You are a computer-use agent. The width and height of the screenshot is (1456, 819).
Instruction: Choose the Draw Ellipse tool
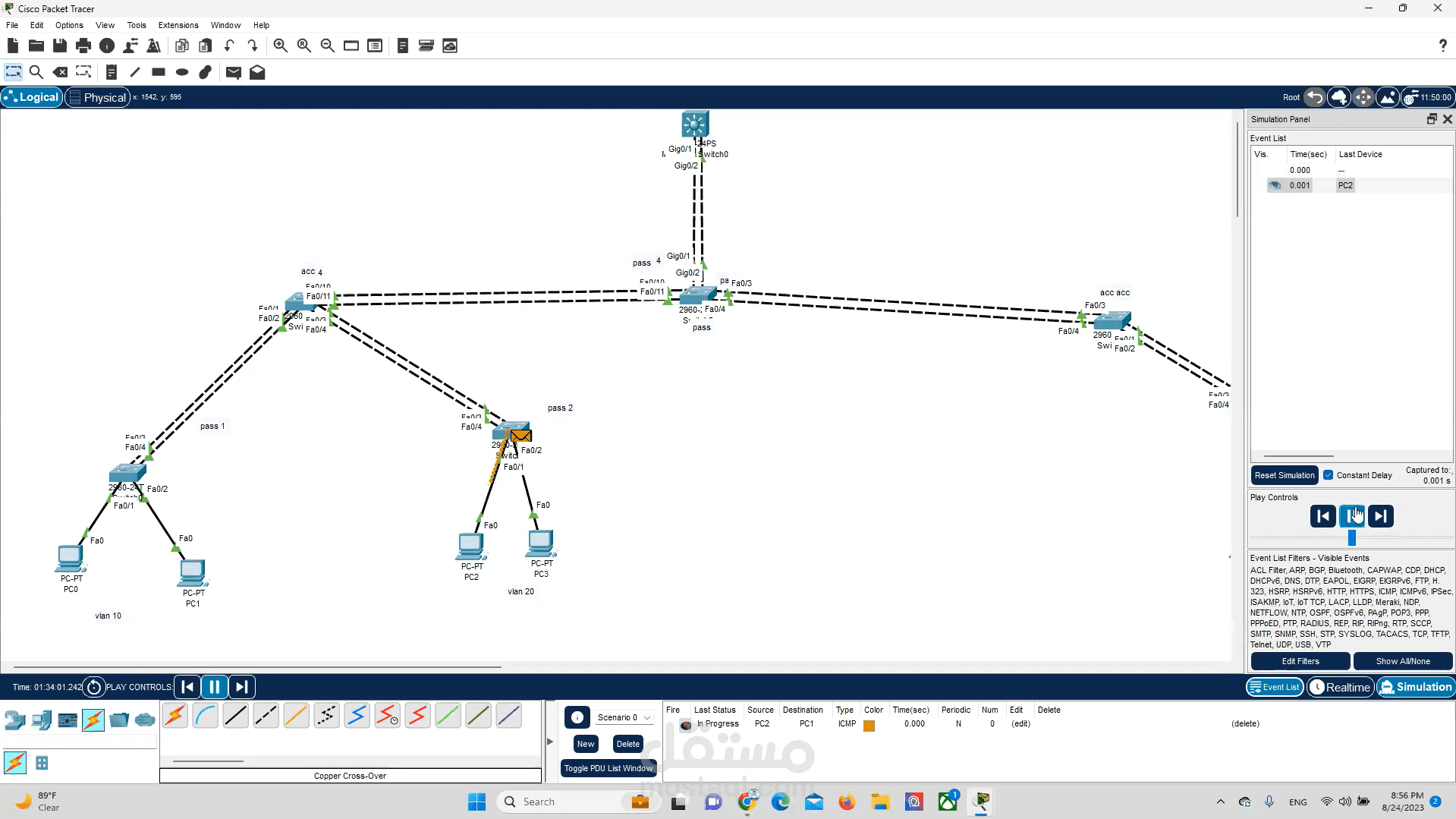[182, 72]
